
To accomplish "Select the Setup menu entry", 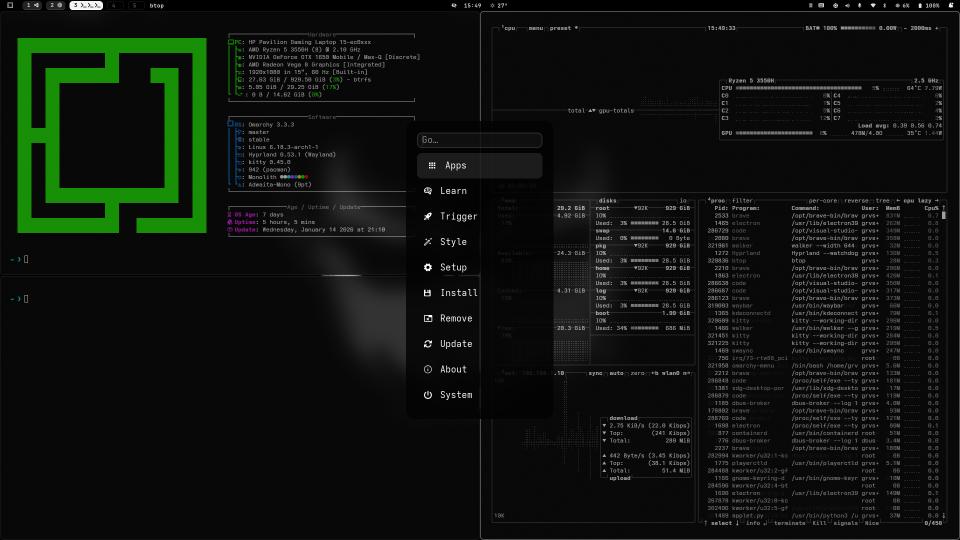I will (479, 268).
